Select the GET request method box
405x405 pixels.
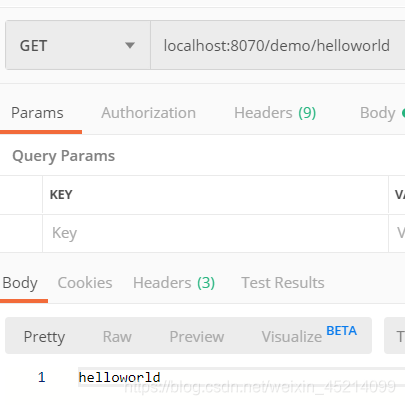pos(78,45)
